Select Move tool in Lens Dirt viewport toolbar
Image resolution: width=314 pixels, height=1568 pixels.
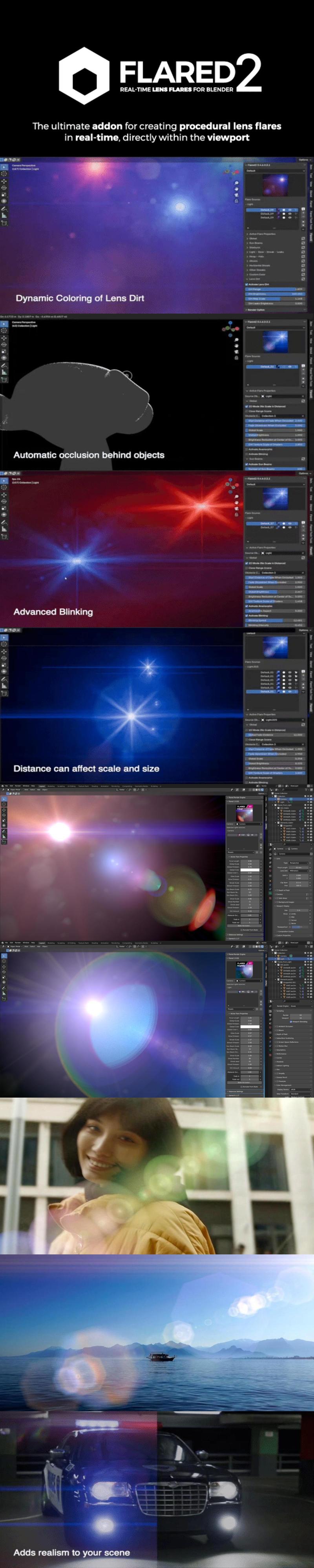click(x=4, y=181)
